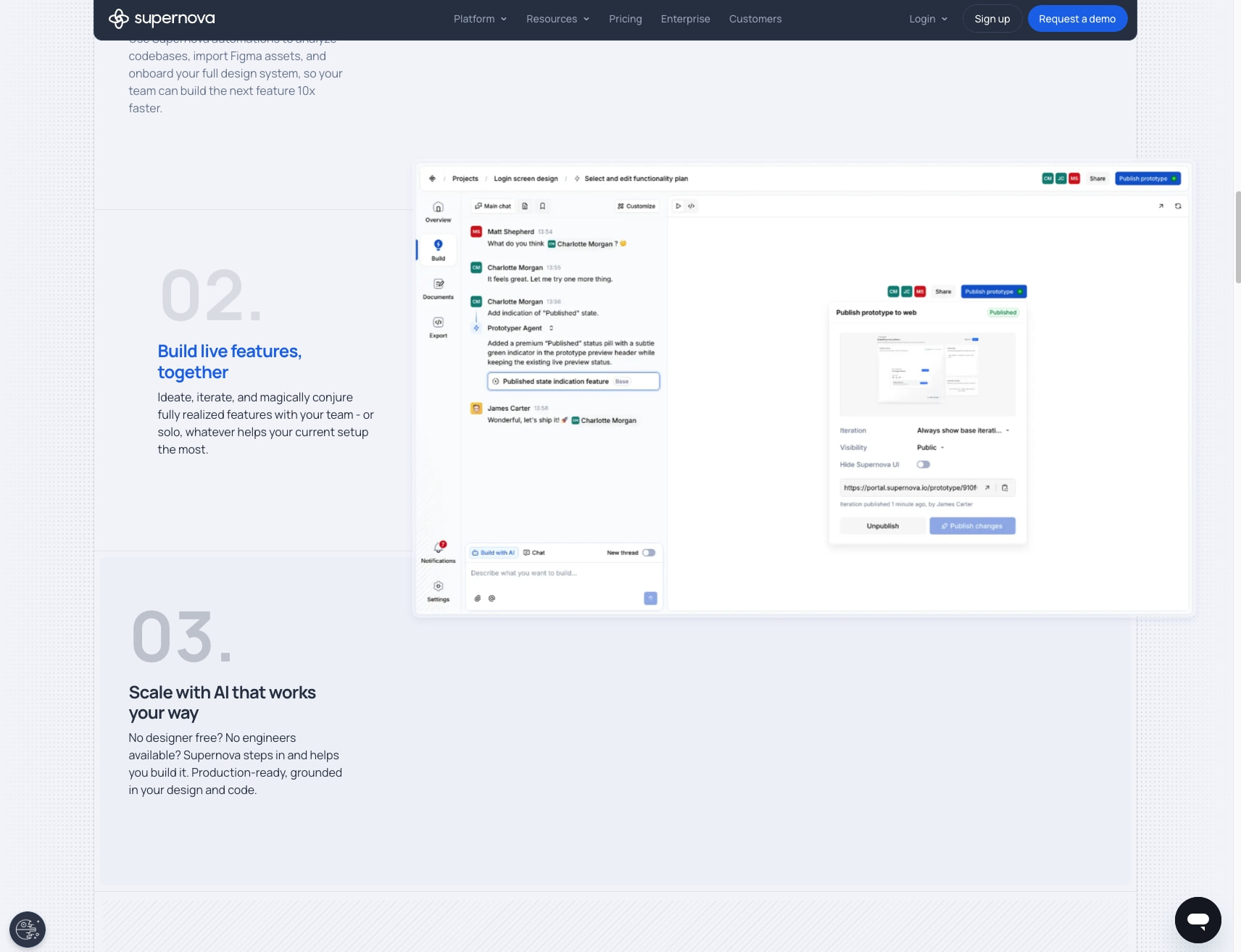Click the Prototyper Agent sparkle icon
This screenshot has width=1241, height=952.
click(x=476, y=328)
